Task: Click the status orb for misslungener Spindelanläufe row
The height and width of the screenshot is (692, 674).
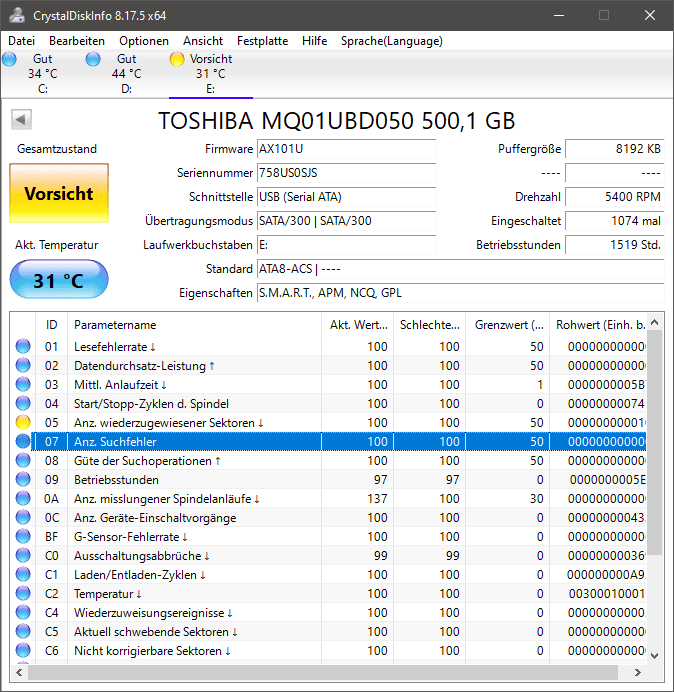Action: 23,498
